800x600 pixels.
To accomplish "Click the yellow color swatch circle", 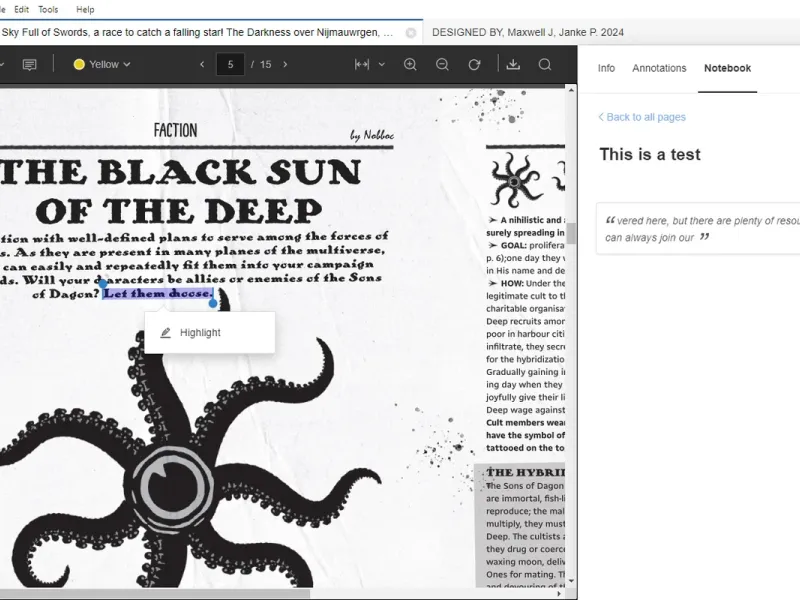I will pyautogui.click(x=79, y=64).
